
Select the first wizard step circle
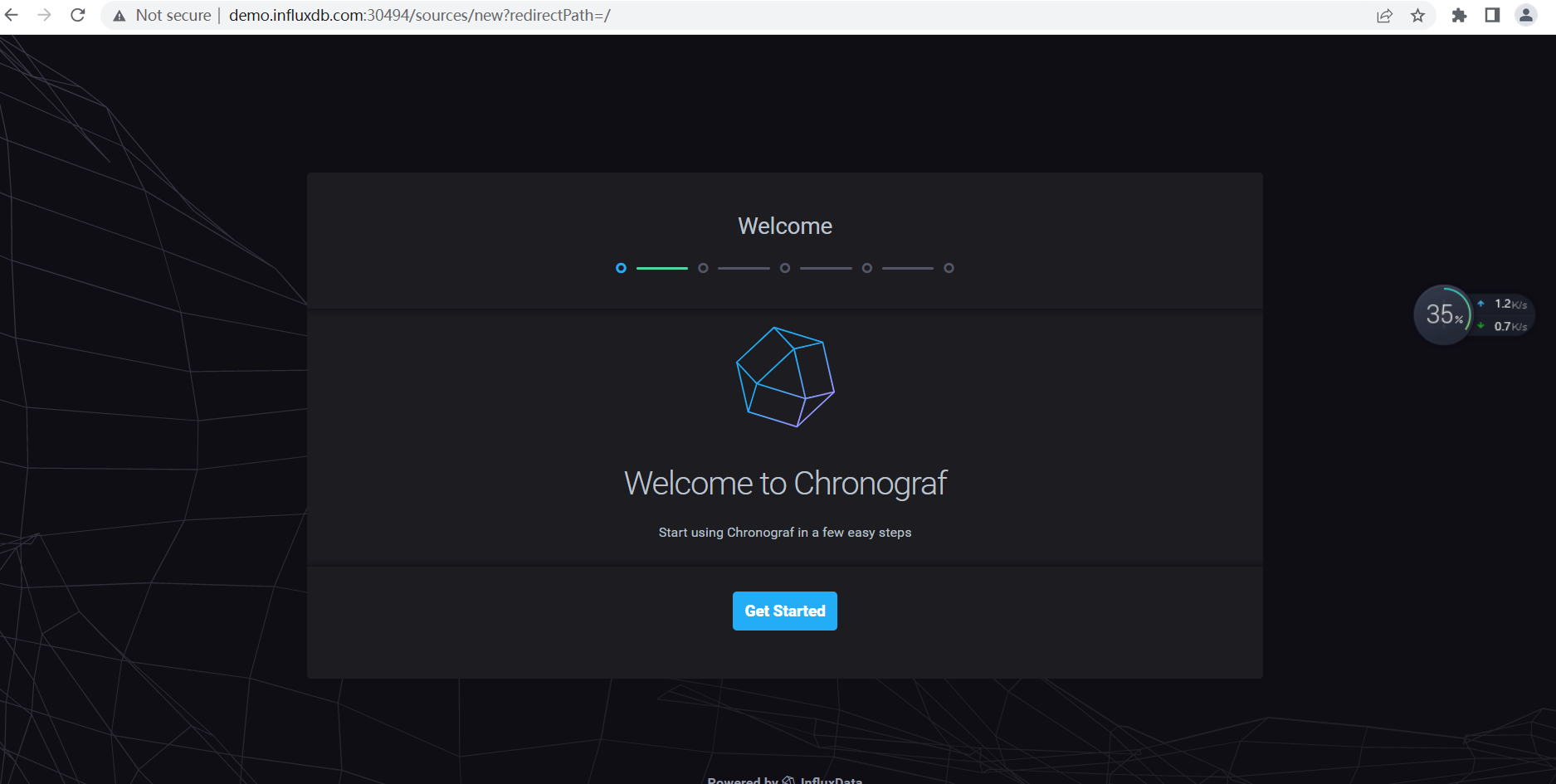click(x=621, y=268)
